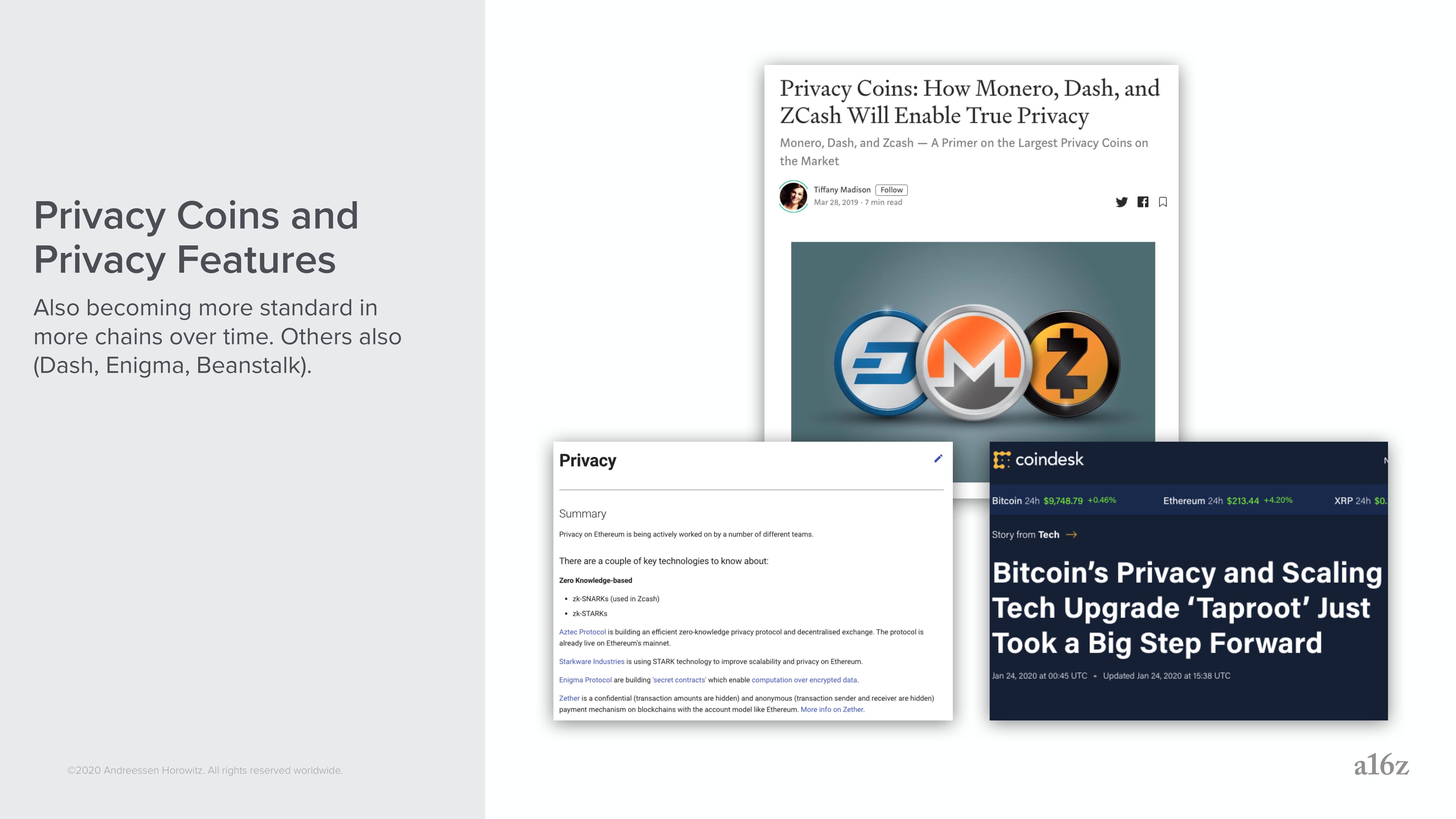1456x819 pixels.
Task: Click the zk-STARKs bullet
Action: [589, 614]
